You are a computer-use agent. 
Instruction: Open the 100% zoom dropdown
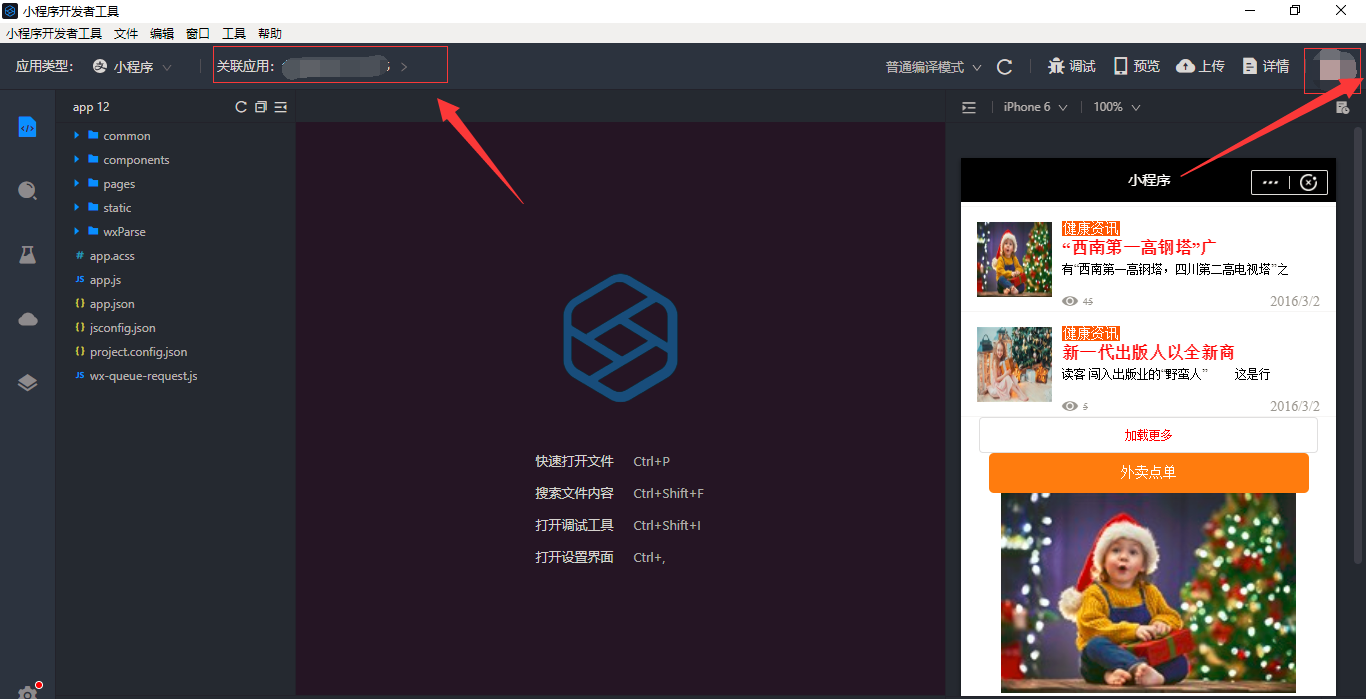[1116, 107]
